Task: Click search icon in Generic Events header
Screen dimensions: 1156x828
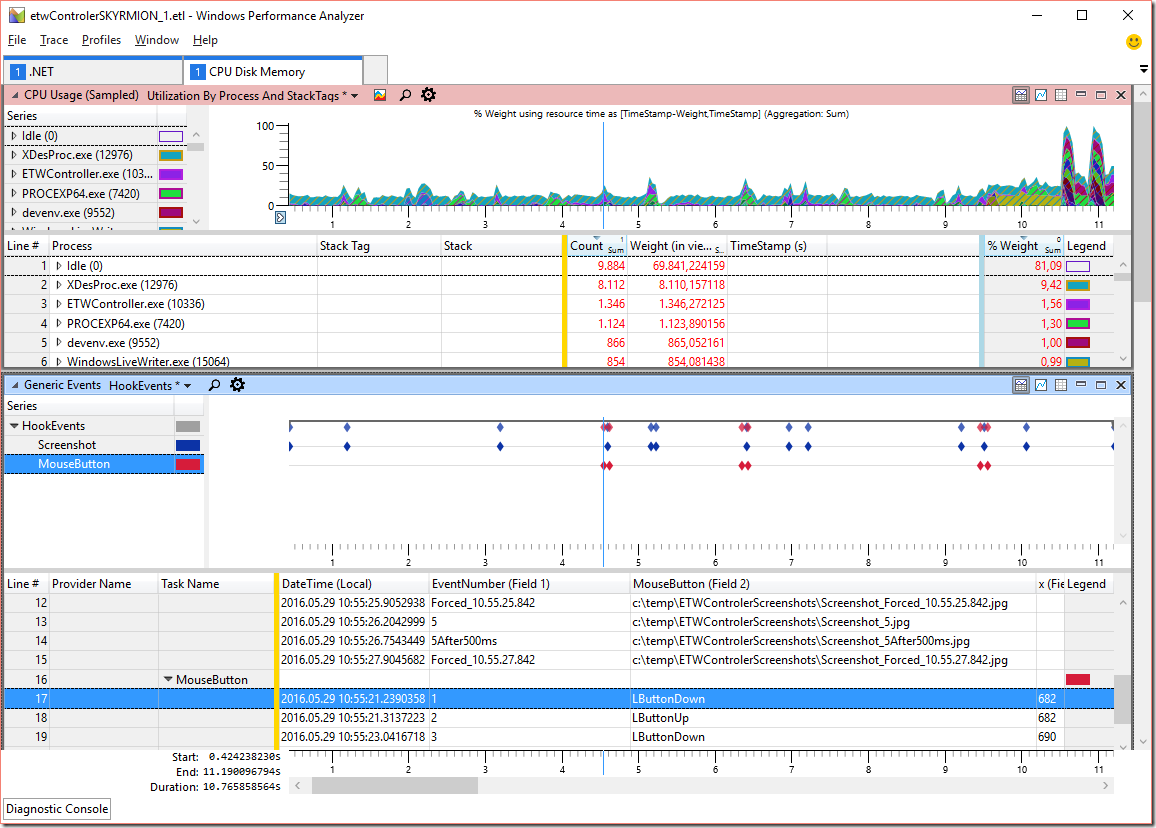Action: [215, 385]
